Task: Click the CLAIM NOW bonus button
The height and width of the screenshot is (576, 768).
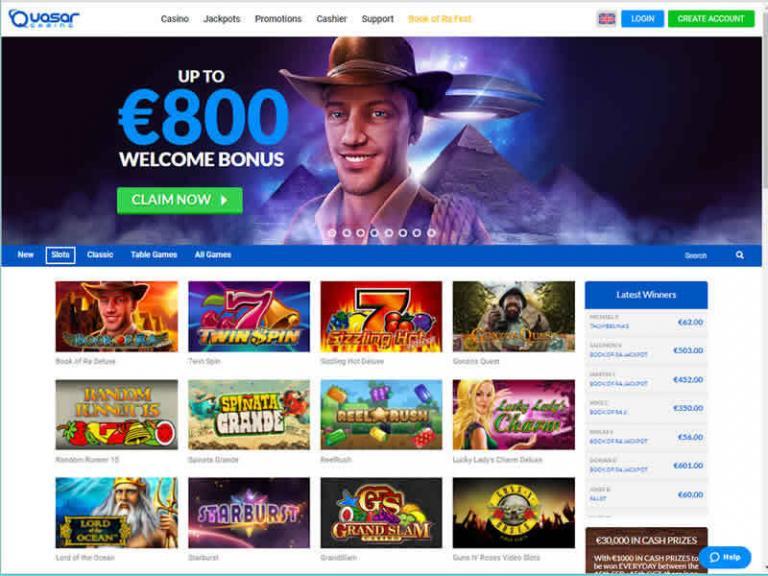Action: pos(180,200)
